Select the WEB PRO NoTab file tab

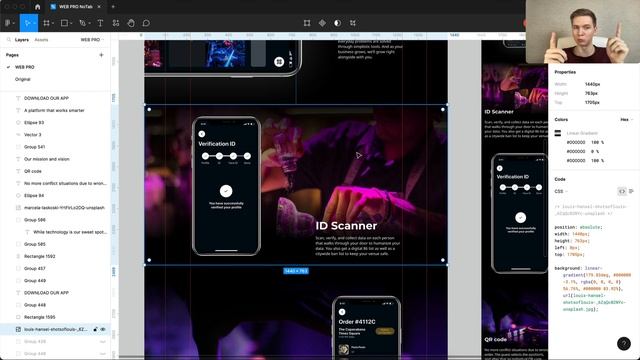(76, 7)
